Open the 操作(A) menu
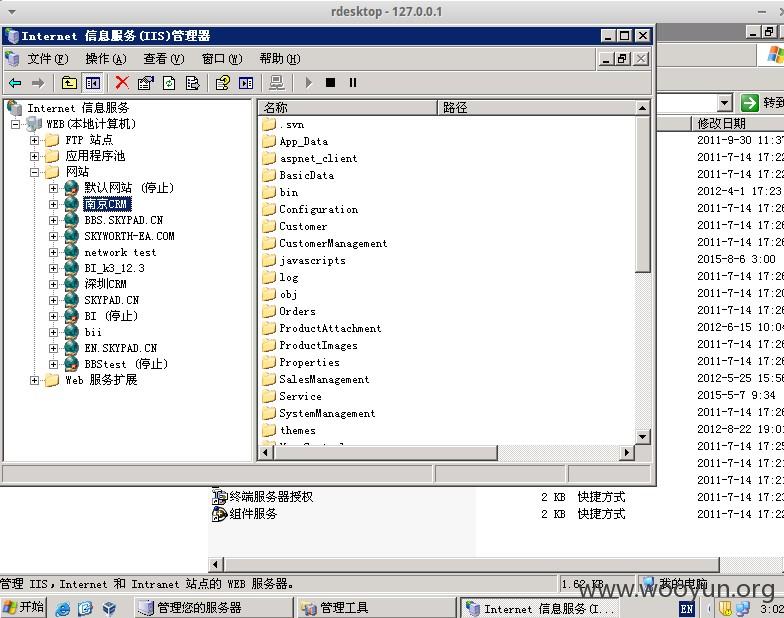Image resolution: width=784 pixels, height=618 pixels. 106,59
